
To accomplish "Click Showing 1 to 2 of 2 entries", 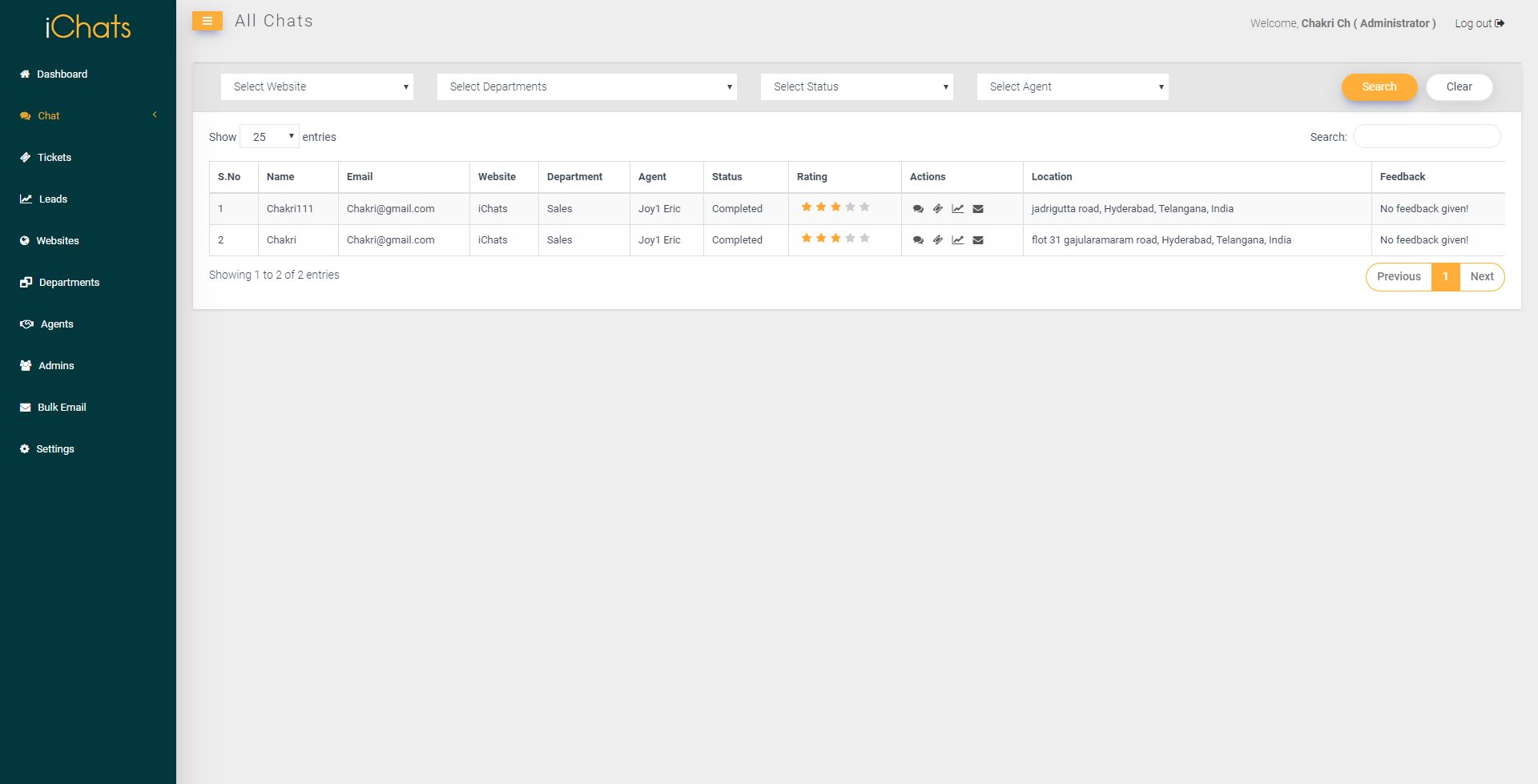I will click(x=274, y=275).
